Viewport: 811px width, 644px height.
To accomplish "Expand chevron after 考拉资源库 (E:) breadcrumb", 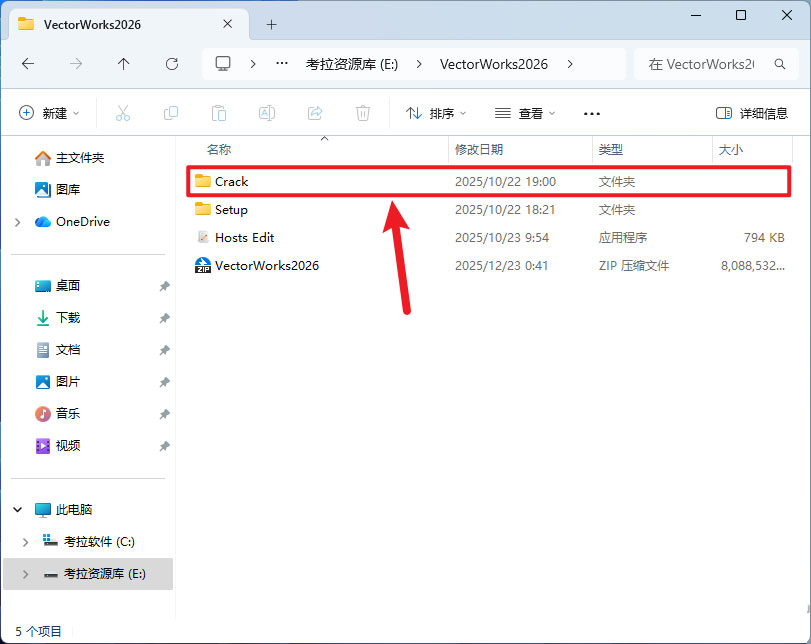I will pos(419,64).
